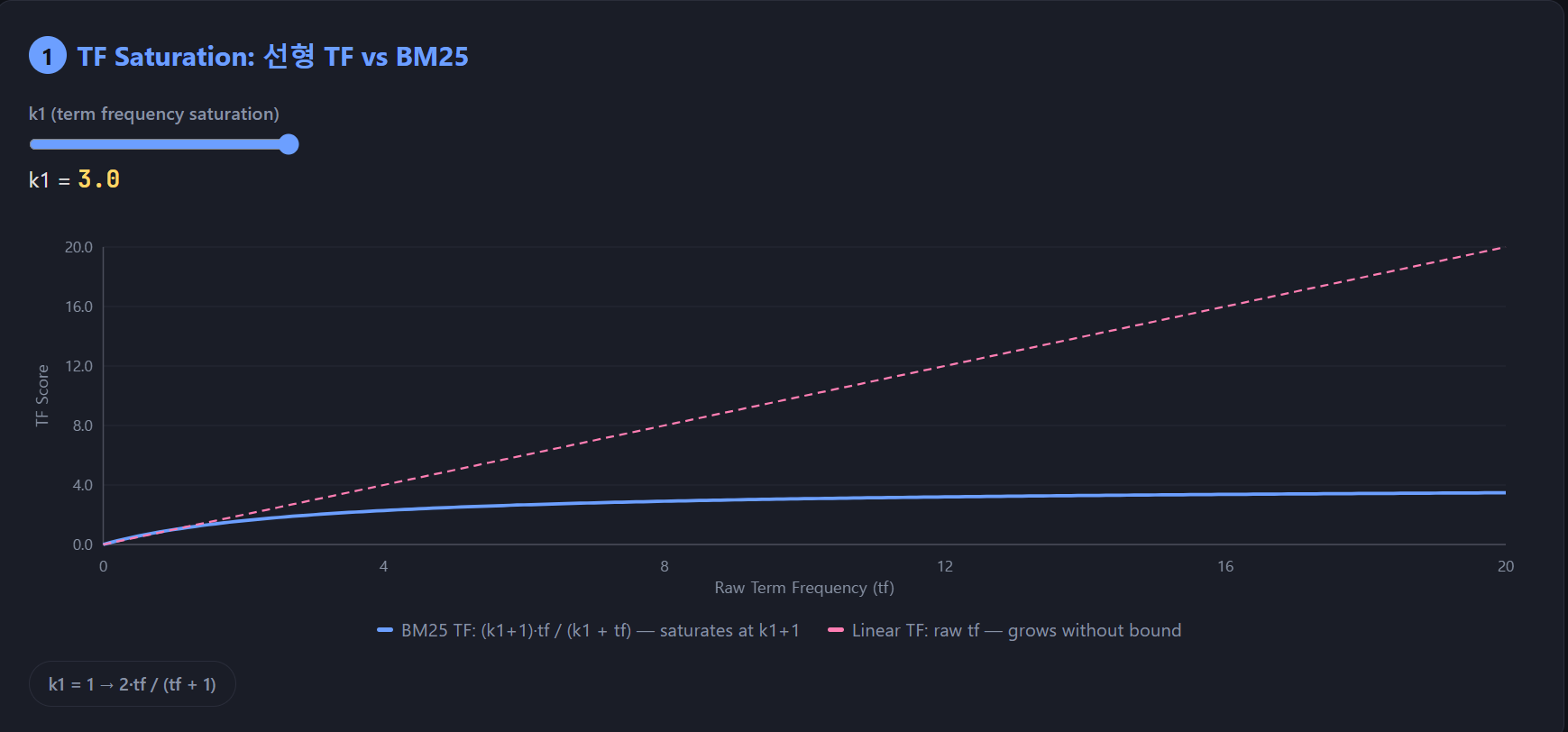Toggle the BM25 TF series legend label

pyautogui.click(x=600, y=630)
